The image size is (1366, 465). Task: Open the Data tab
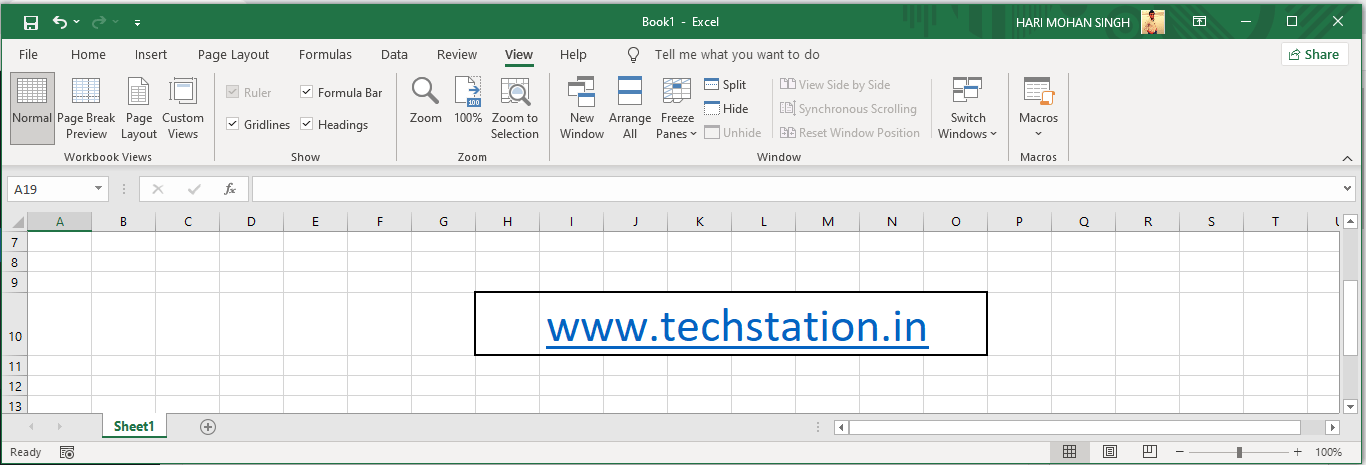click(x=394, y=55)
